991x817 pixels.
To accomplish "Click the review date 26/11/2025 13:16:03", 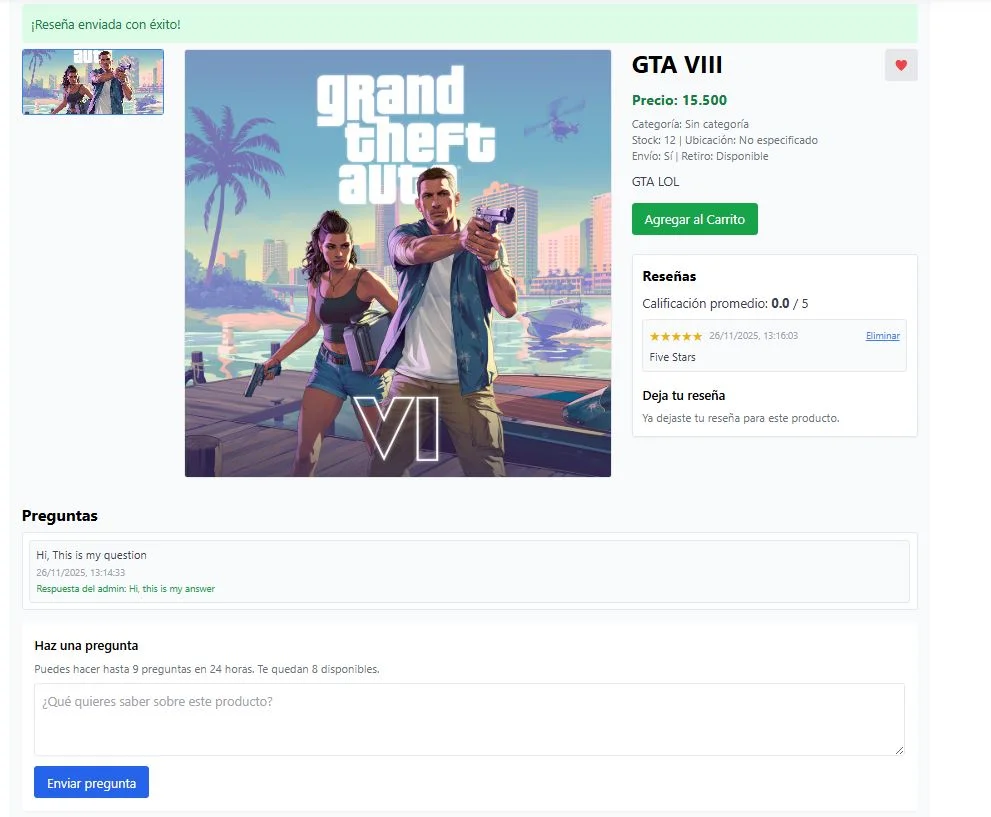I will click(x=753, y=336).
